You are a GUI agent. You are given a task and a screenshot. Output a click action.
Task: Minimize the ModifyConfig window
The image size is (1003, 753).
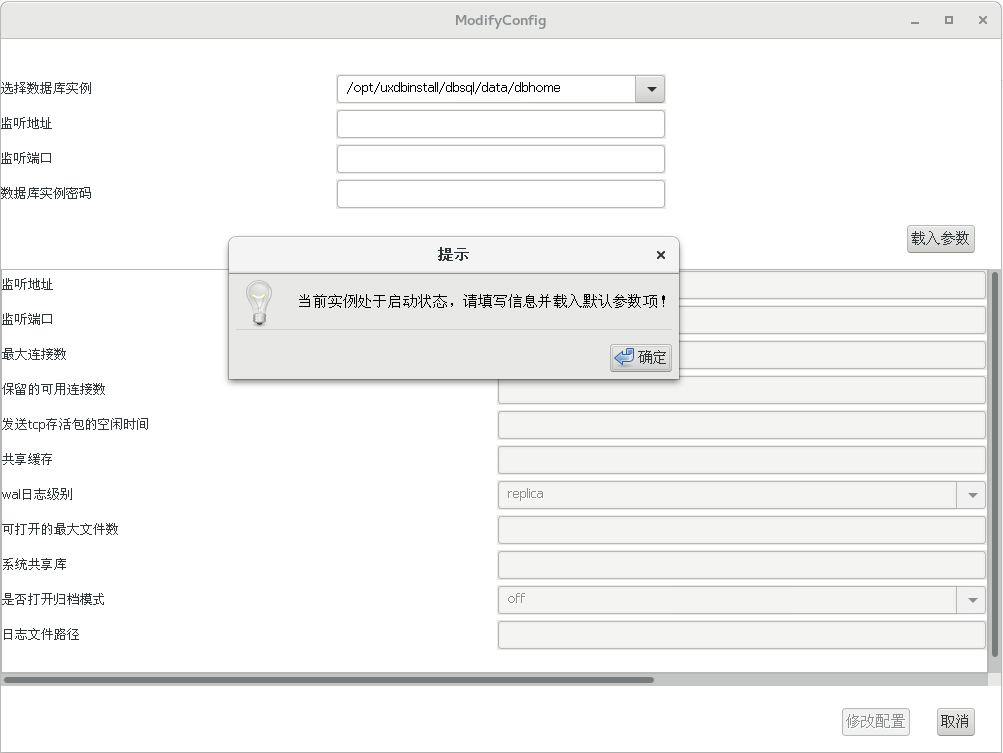[914, 20]
